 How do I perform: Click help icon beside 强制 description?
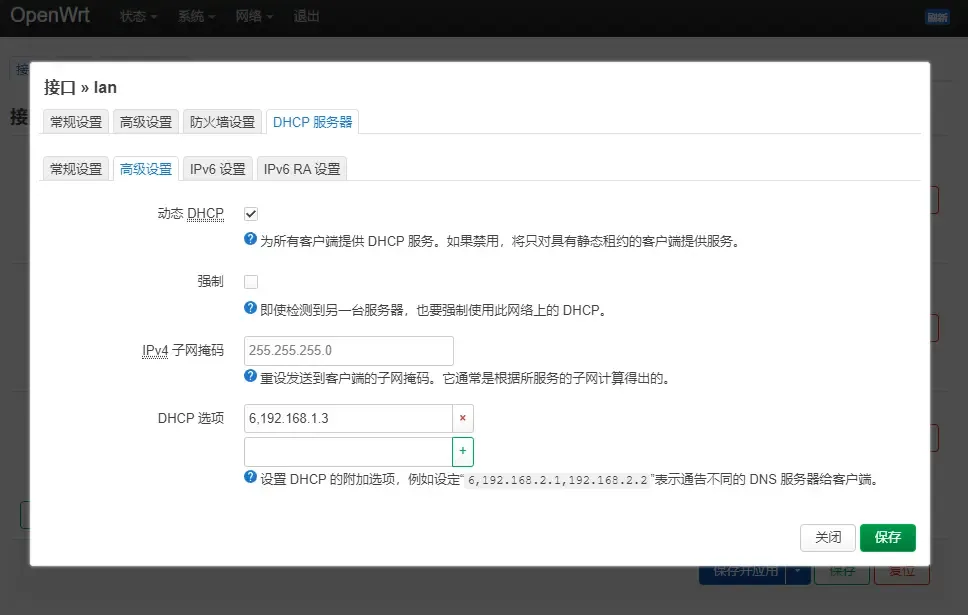pos(251,309)
